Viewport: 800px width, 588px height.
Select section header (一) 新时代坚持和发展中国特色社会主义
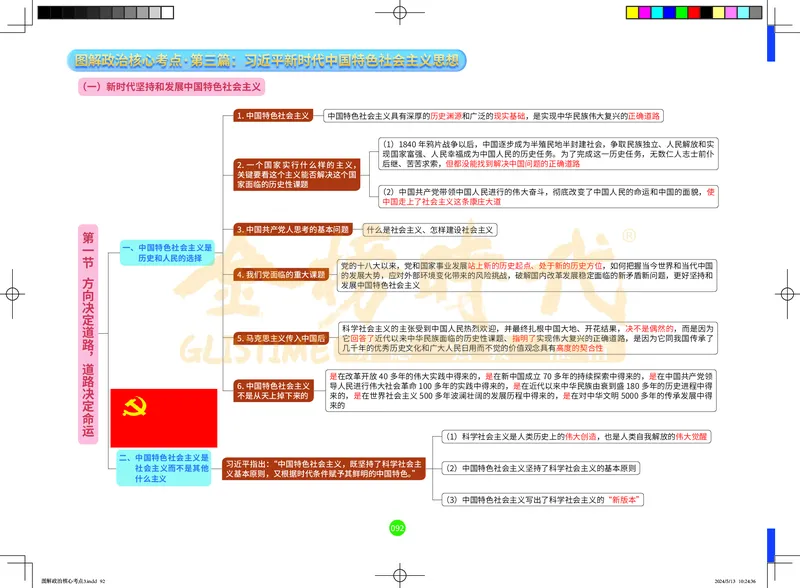point(170,86)
